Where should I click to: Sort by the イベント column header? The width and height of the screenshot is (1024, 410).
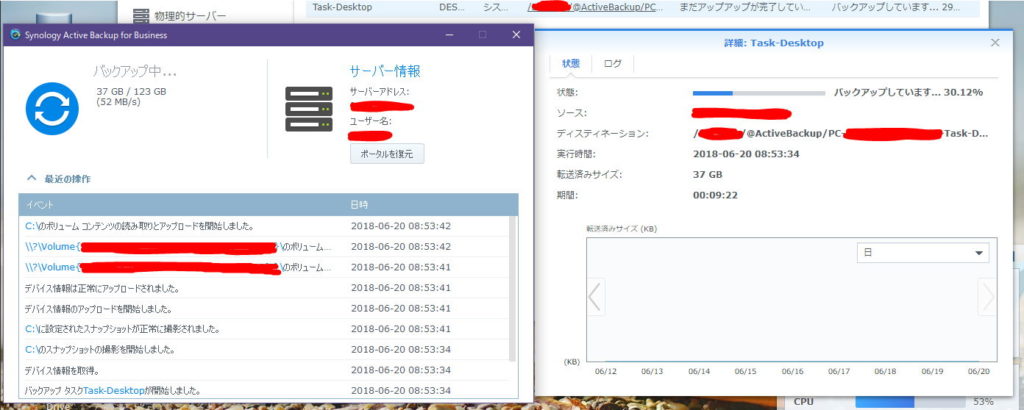coord(182,204)
